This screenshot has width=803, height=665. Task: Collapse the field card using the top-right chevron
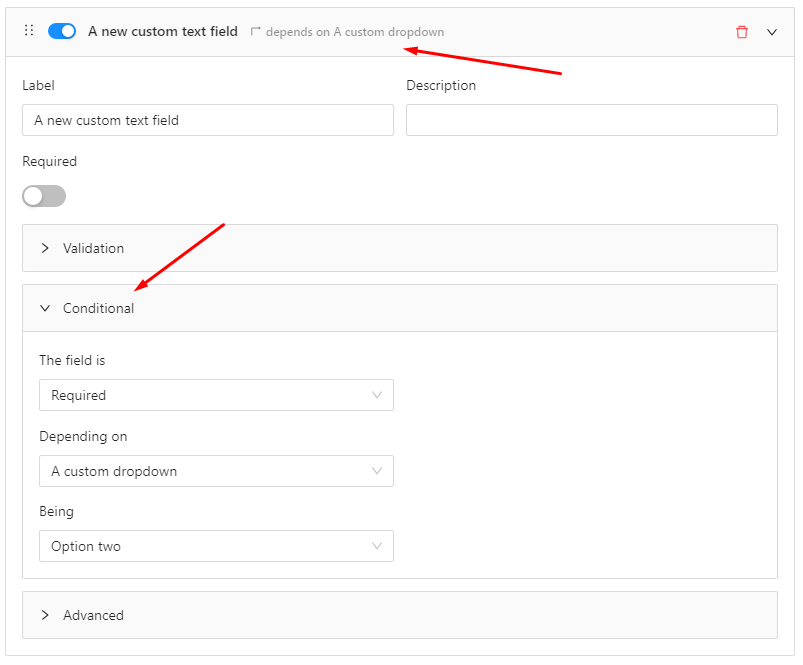pyautogui.click(x=772, y=31)
